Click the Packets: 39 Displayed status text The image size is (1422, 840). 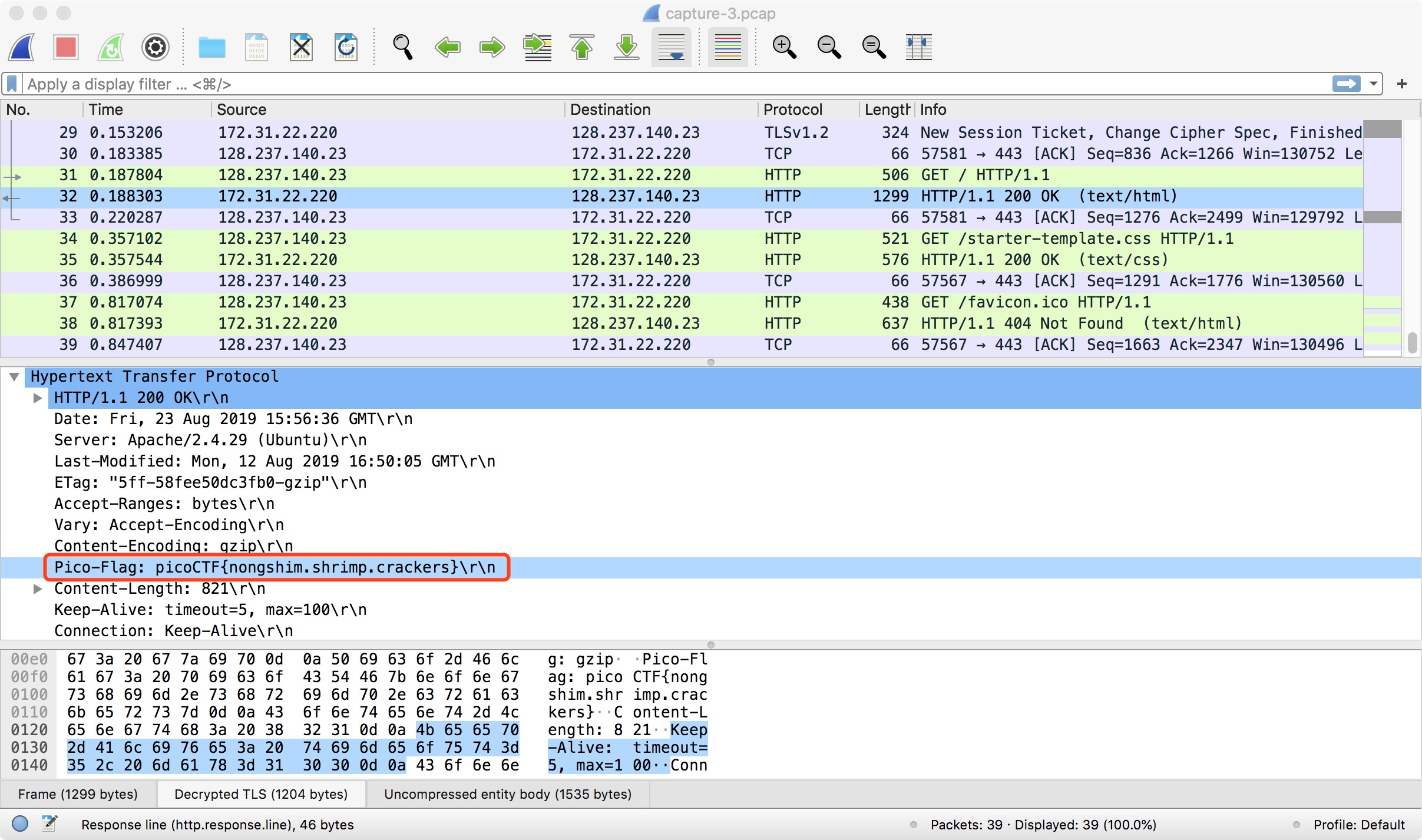click(x=1043, y=825)
